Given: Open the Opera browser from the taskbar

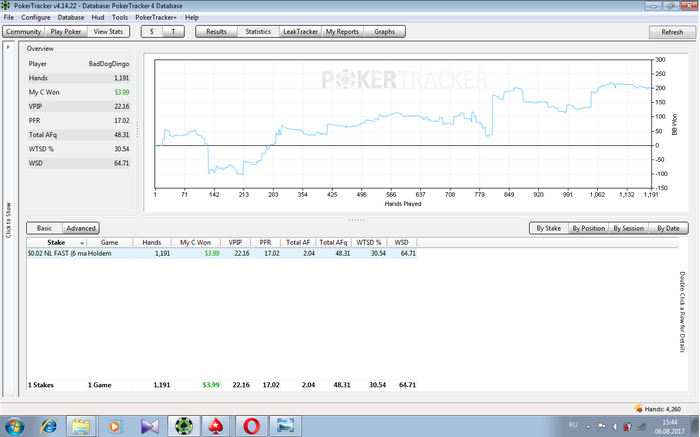Looking at the screenshot, I should tap(251, 427).
